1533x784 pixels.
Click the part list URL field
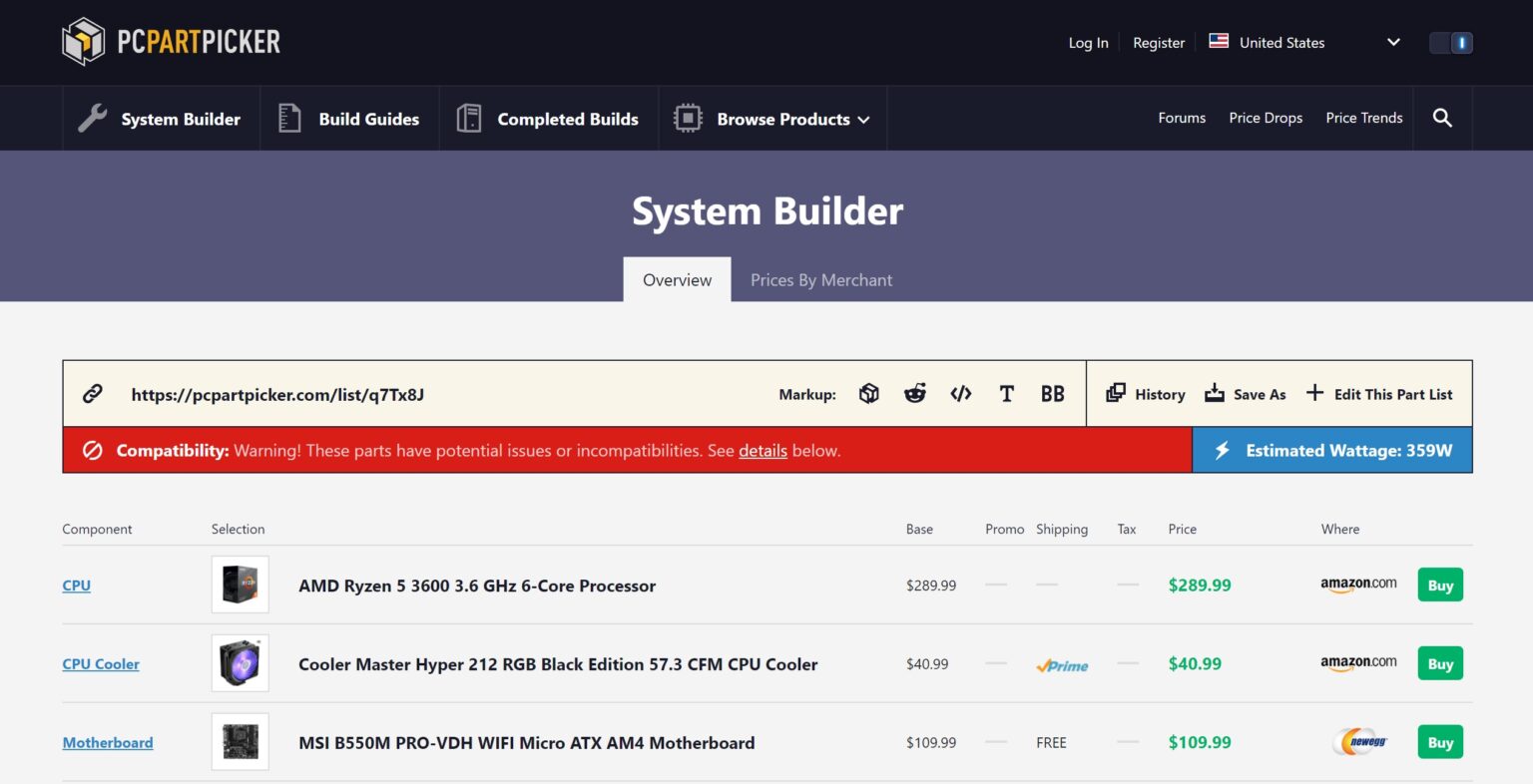(x=277, y=395)
